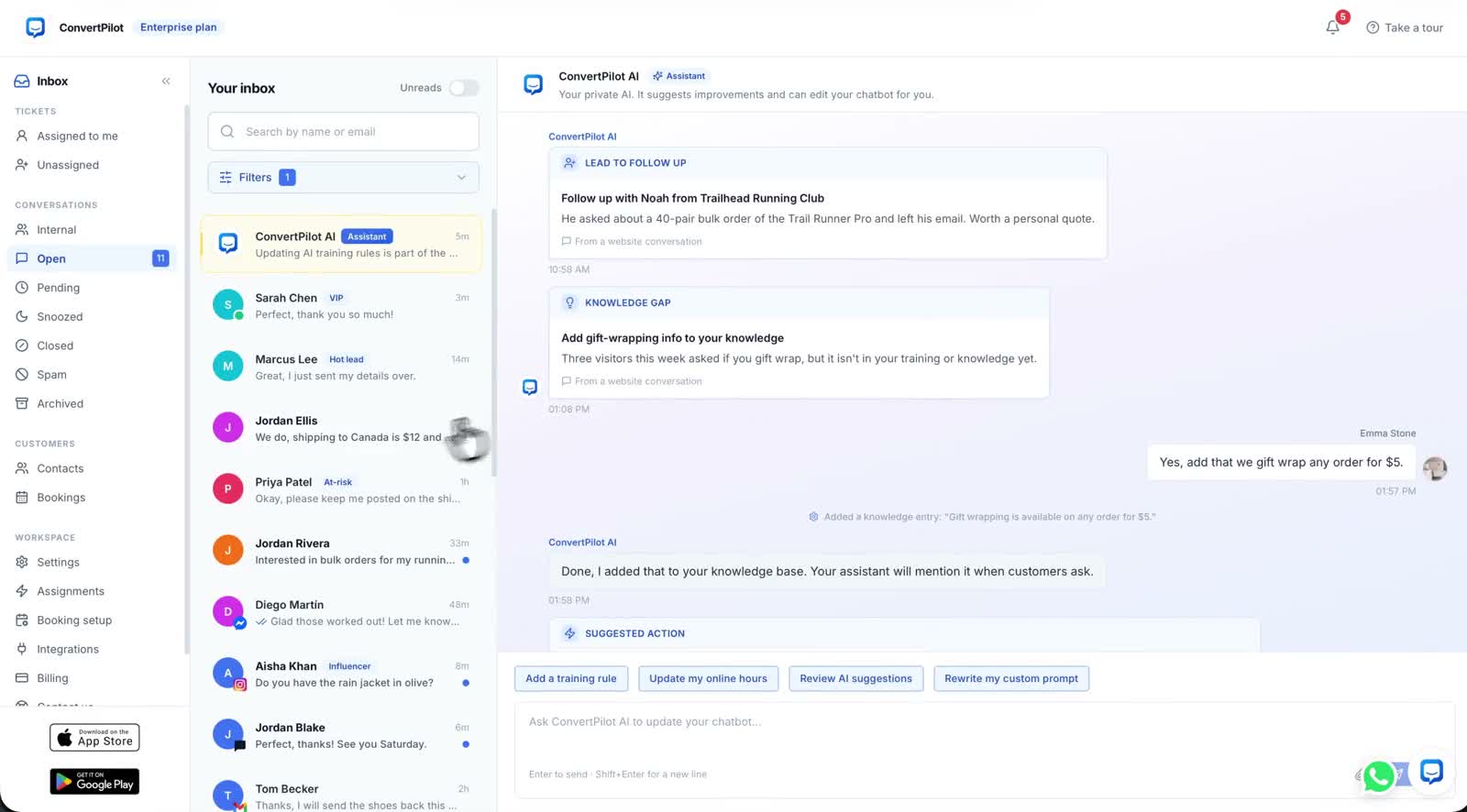Select the Open conversations item

(x=93, y=258)
